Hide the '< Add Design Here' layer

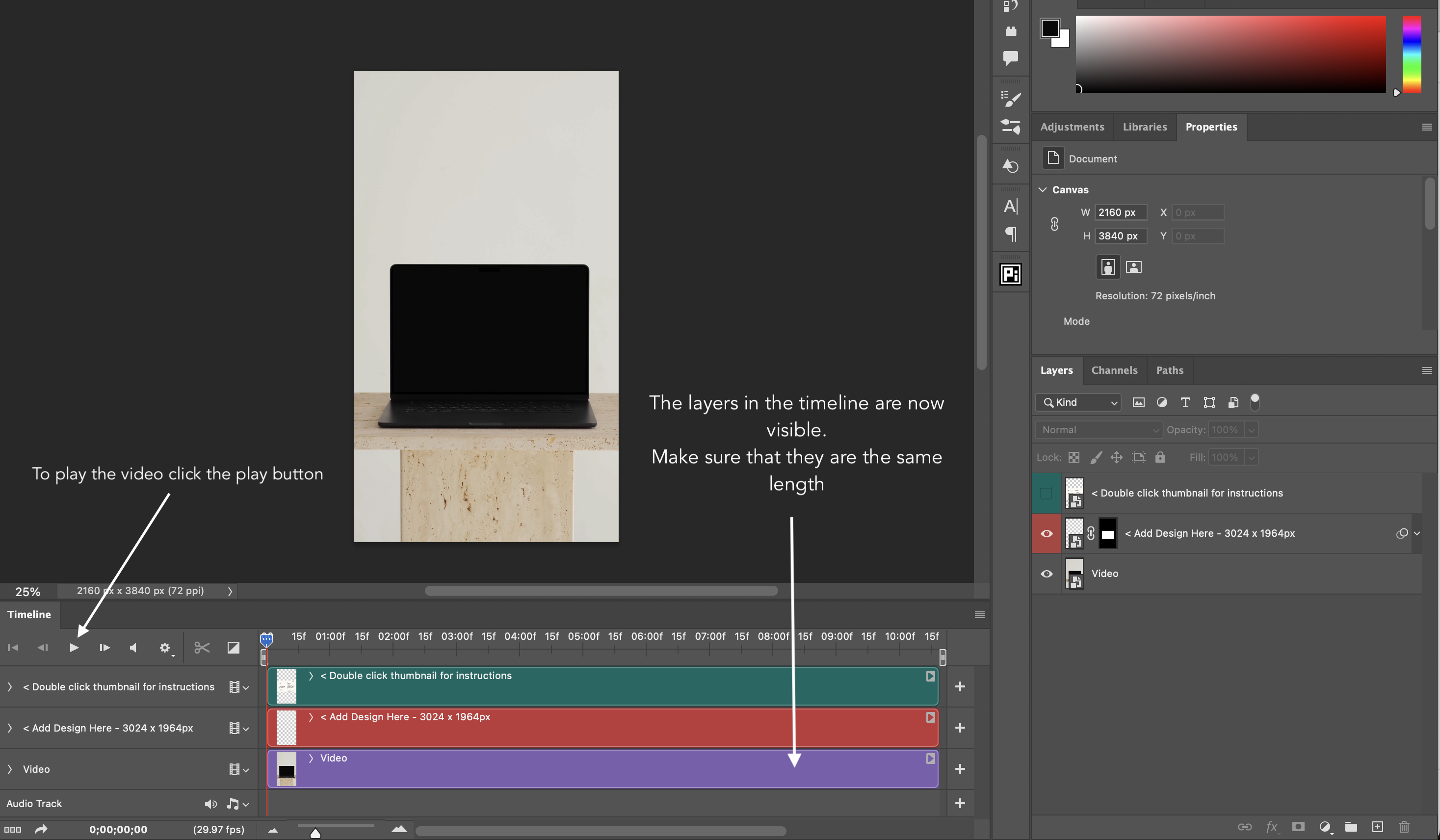point(1047,533)
